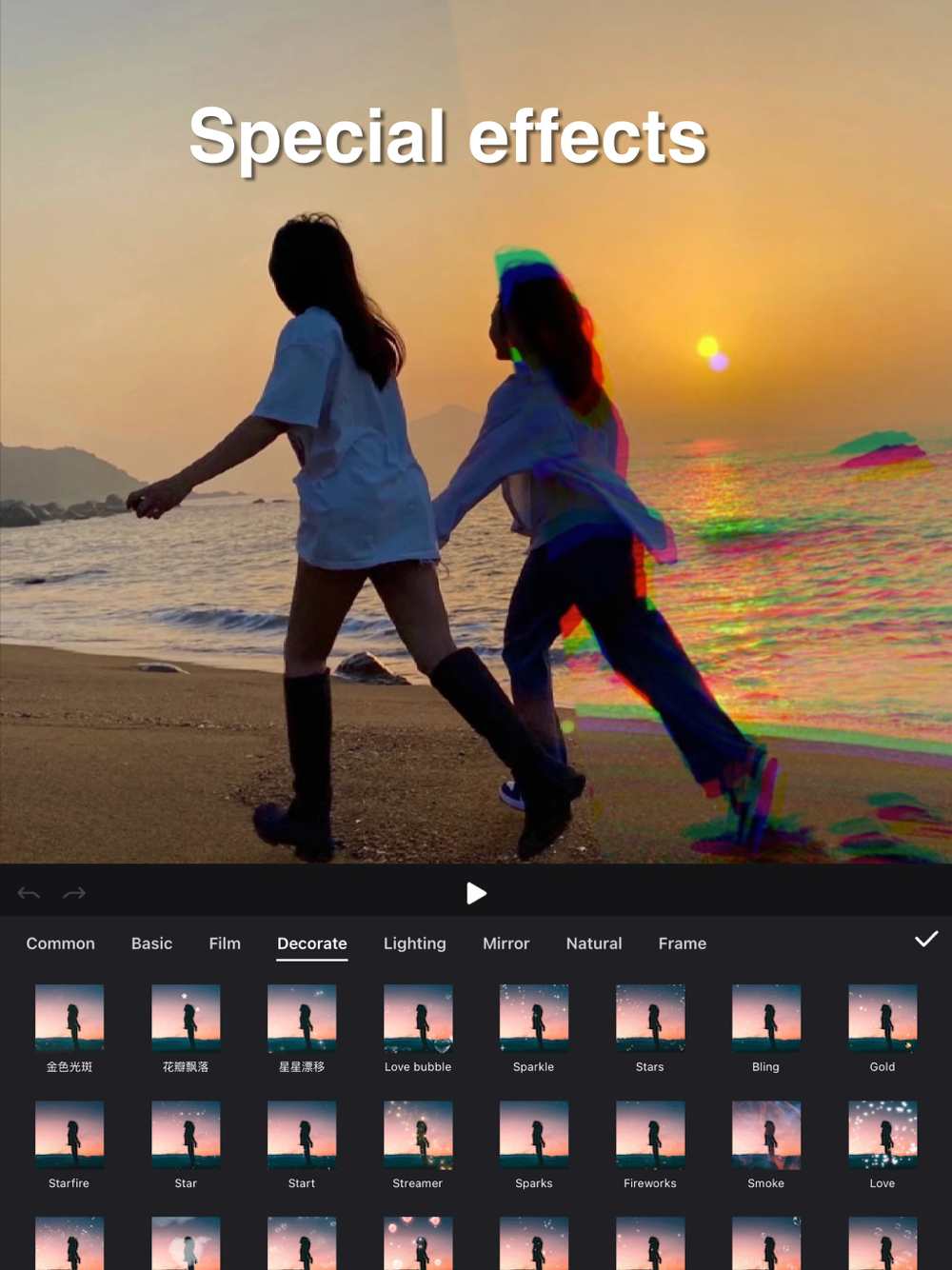Select the Stars effect
Screen dimensions: 952x1270
coord(650,1018)
